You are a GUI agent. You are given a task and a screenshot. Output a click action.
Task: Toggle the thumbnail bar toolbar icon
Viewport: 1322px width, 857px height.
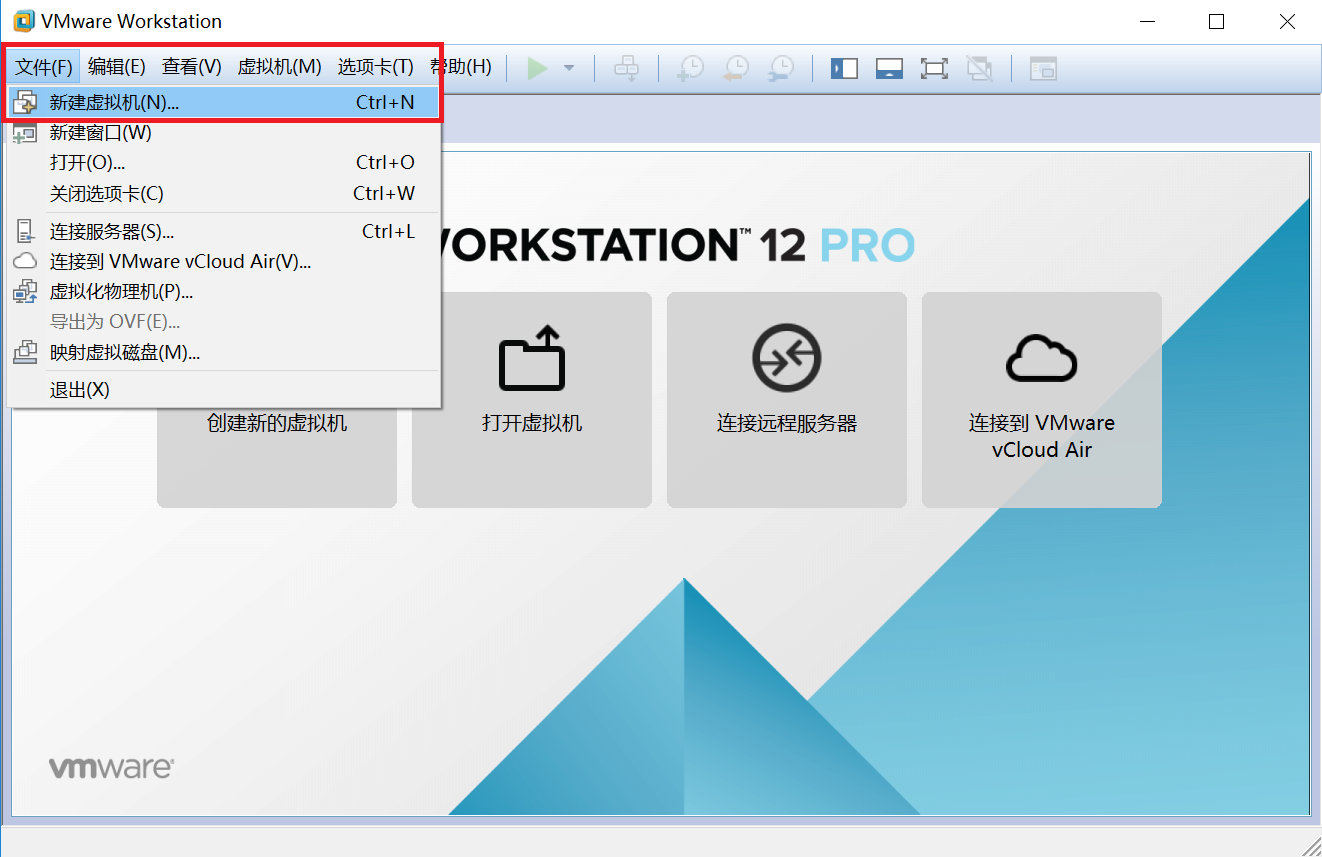tap(890, 68)
